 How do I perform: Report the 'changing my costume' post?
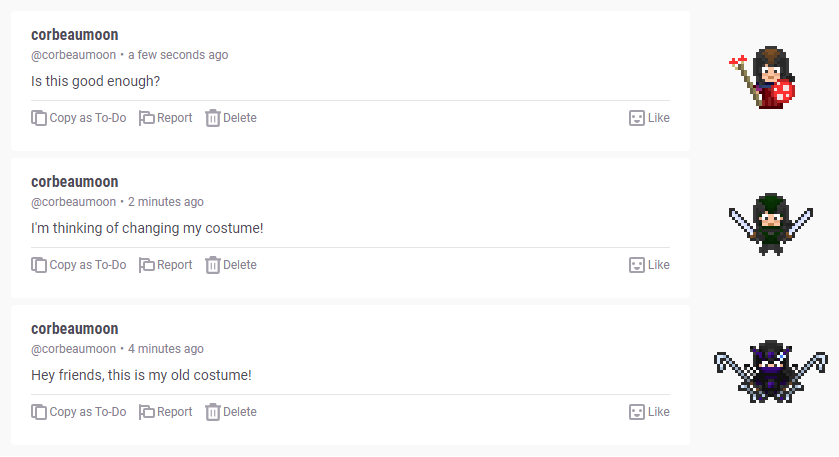[x=165, y=265]
